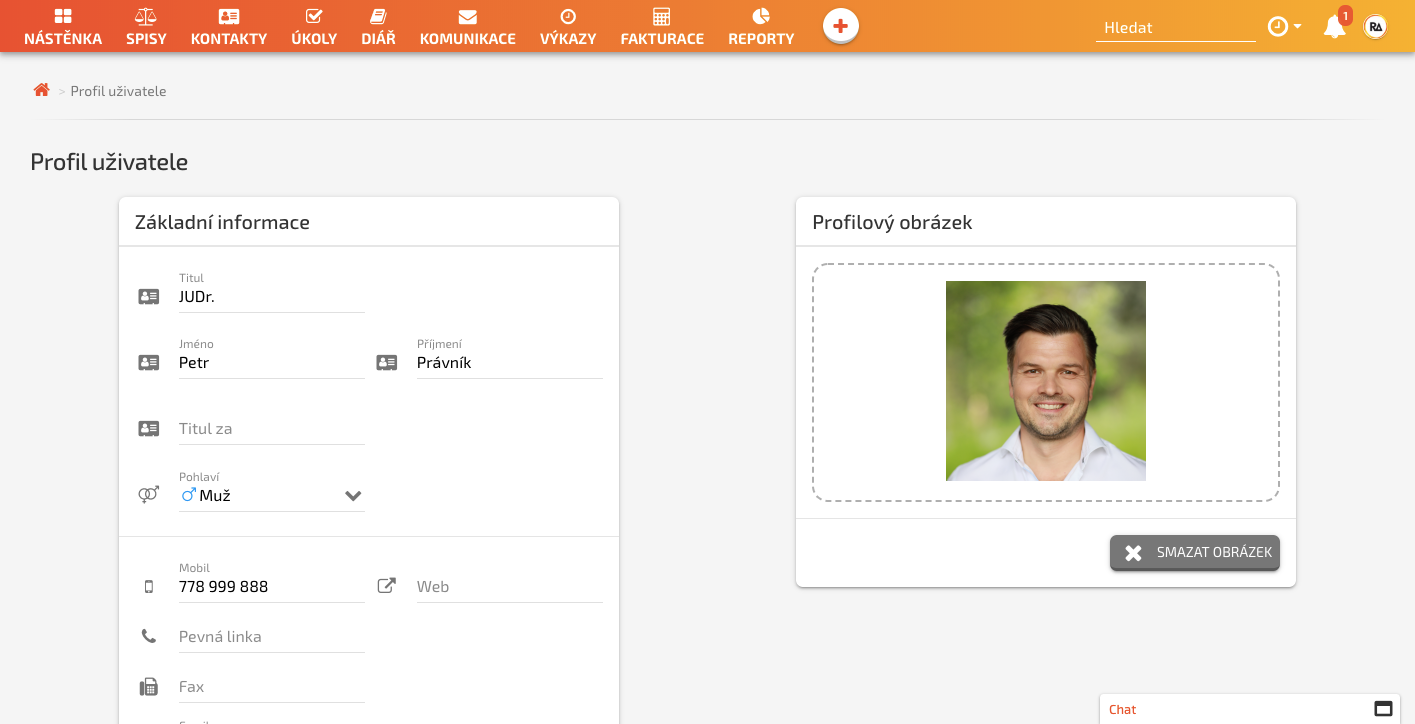The height and width of the screenshot is (724, 1415).
Task: Switch to Úkoly section
Action: click(314, 27)
